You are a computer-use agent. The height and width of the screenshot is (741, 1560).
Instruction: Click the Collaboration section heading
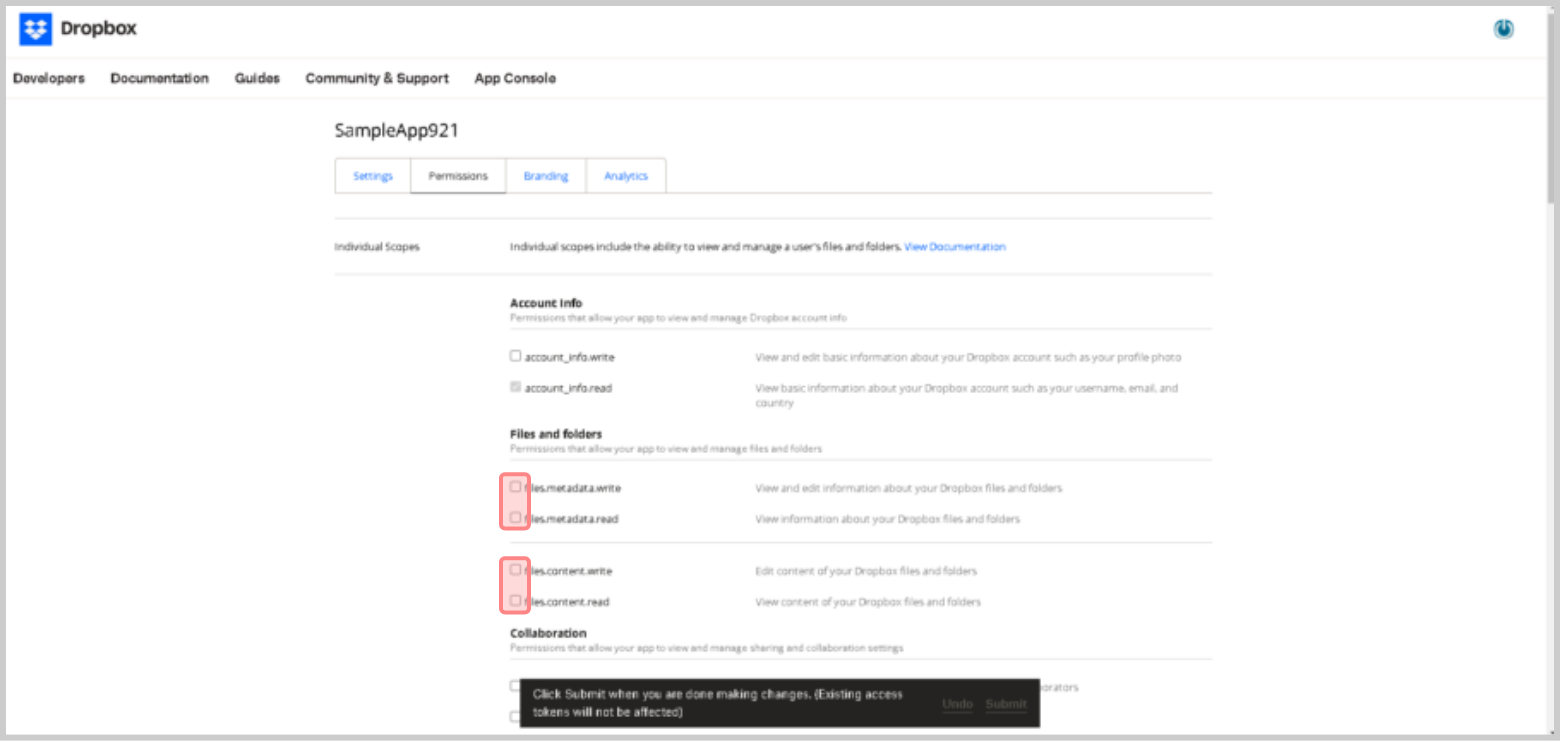point(548,633)
